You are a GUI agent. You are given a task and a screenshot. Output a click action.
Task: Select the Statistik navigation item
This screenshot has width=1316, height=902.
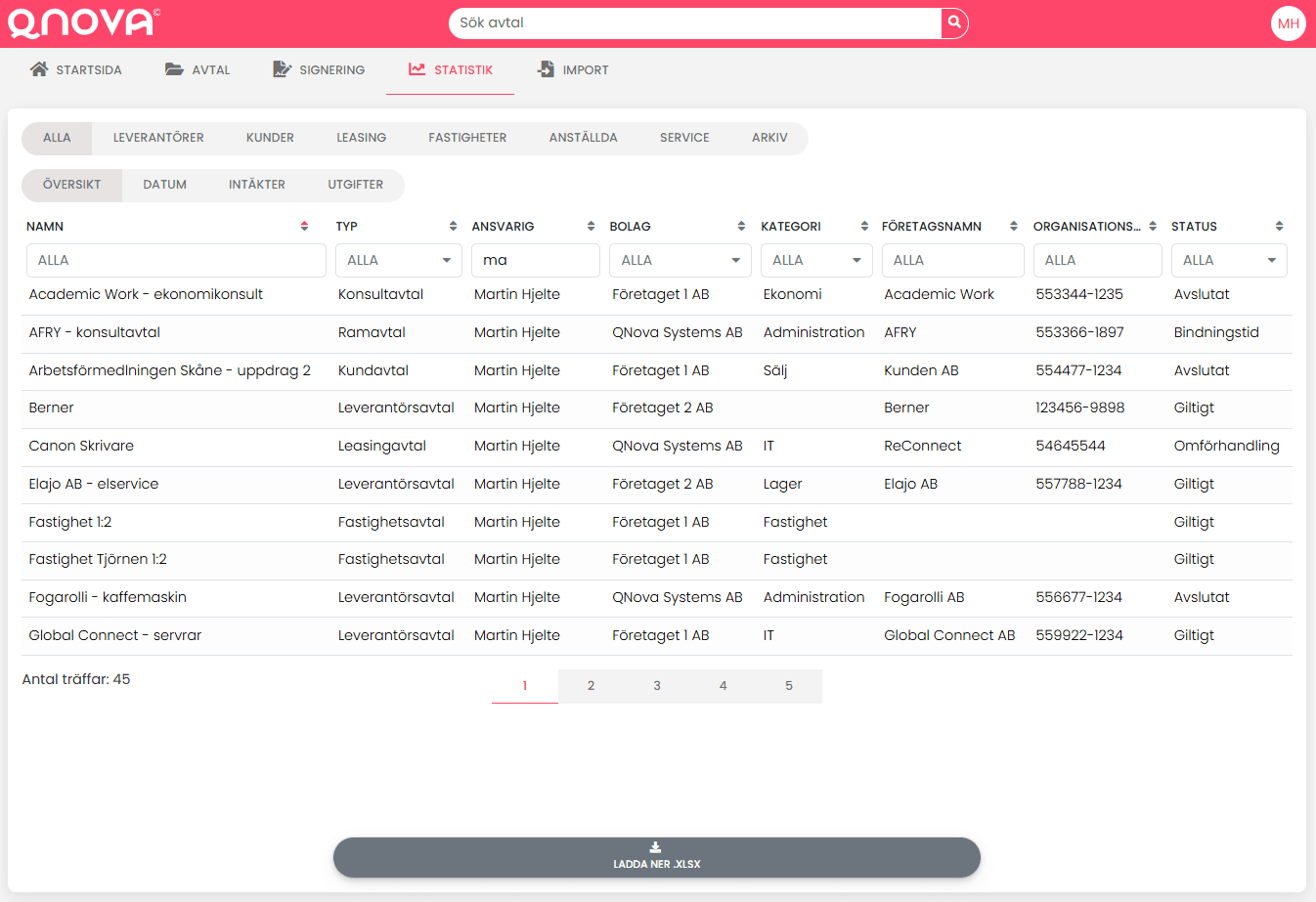(451, 70)
